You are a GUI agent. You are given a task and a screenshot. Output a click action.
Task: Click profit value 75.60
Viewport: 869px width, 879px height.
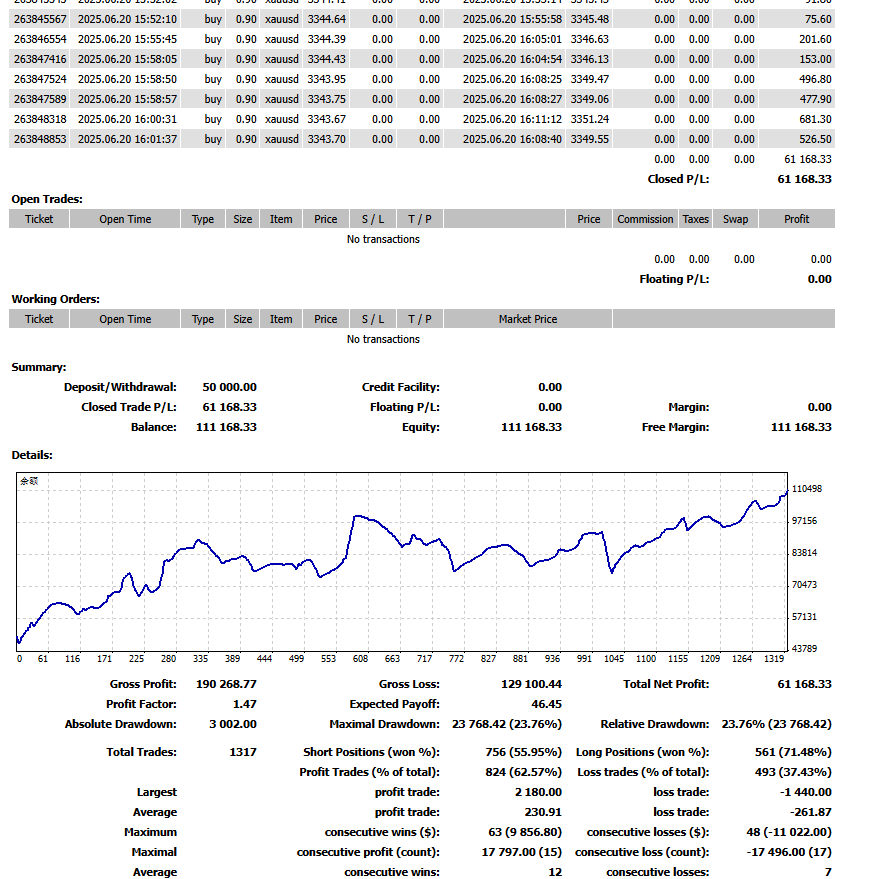818,19
